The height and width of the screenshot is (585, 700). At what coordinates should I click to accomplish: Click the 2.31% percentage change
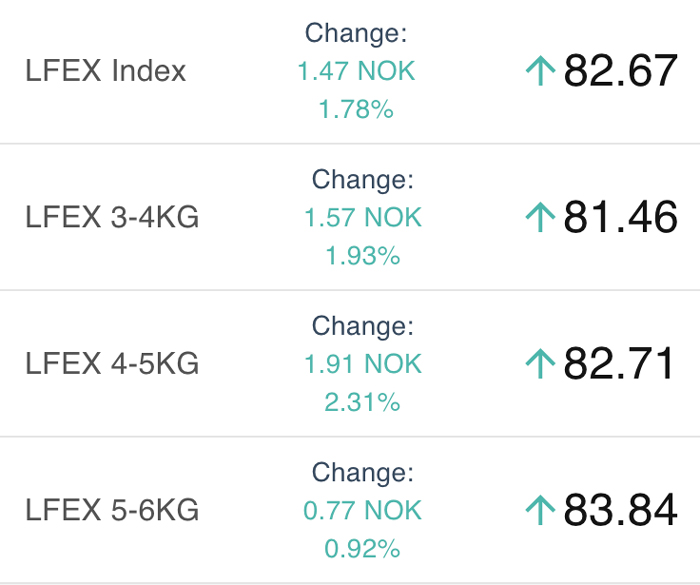tap(362, 402)
